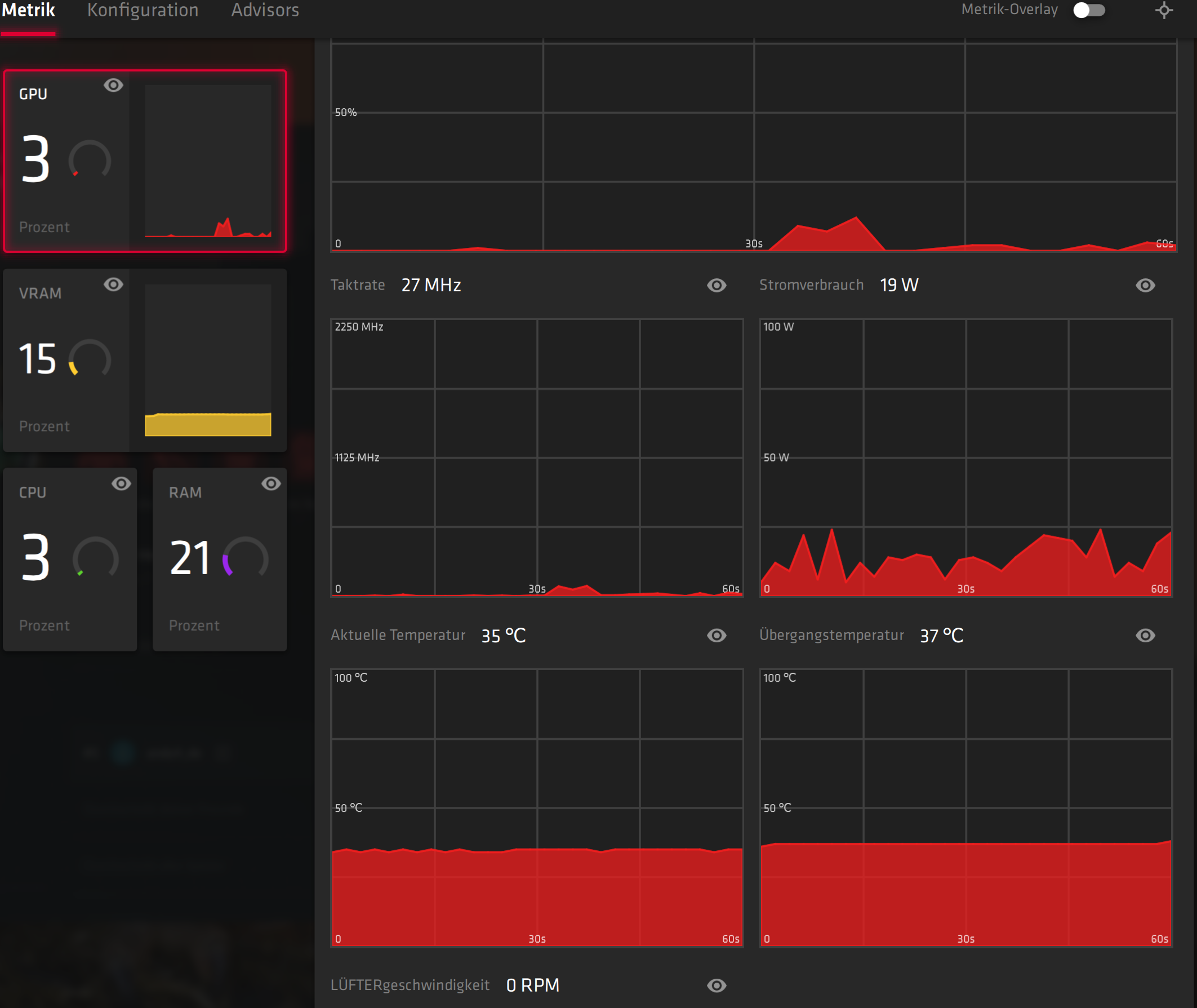Click the crosshair icon beside Metrik-Overlay

1164,10
